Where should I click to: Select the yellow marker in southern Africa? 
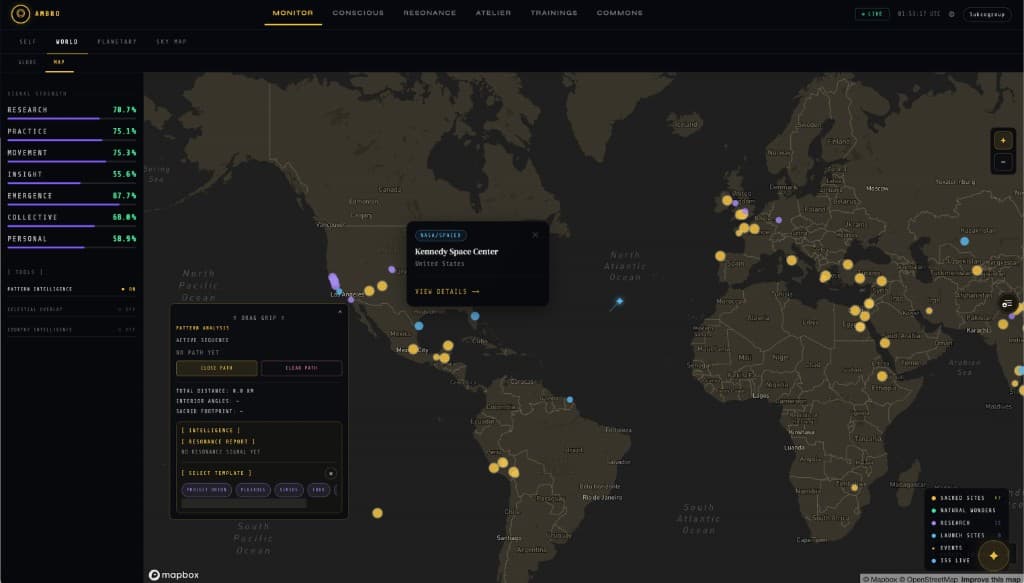pyautogui.click(x=854, y=488)
